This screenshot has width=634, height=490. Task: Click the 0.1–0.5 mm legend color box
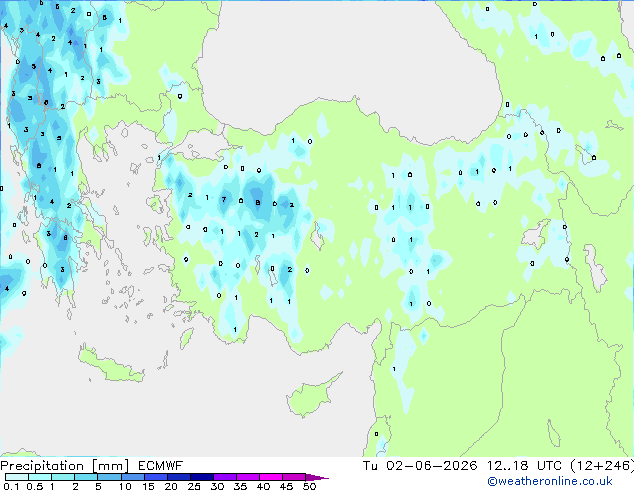coord(17,477)
